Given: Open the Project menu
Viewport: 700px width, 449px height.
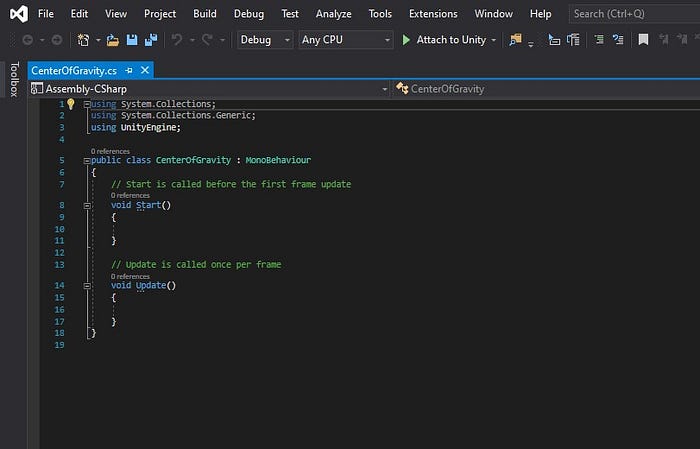Looking at the screenshot, I should click(159, 14).
